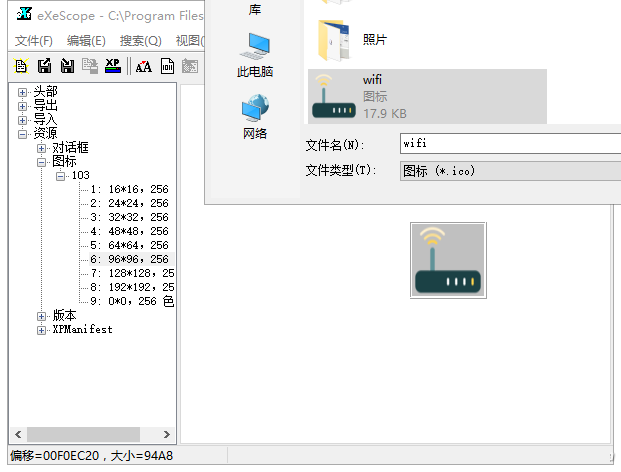
Task: Collapse the 图标 tree node
Action: click(x=41, y=162)
